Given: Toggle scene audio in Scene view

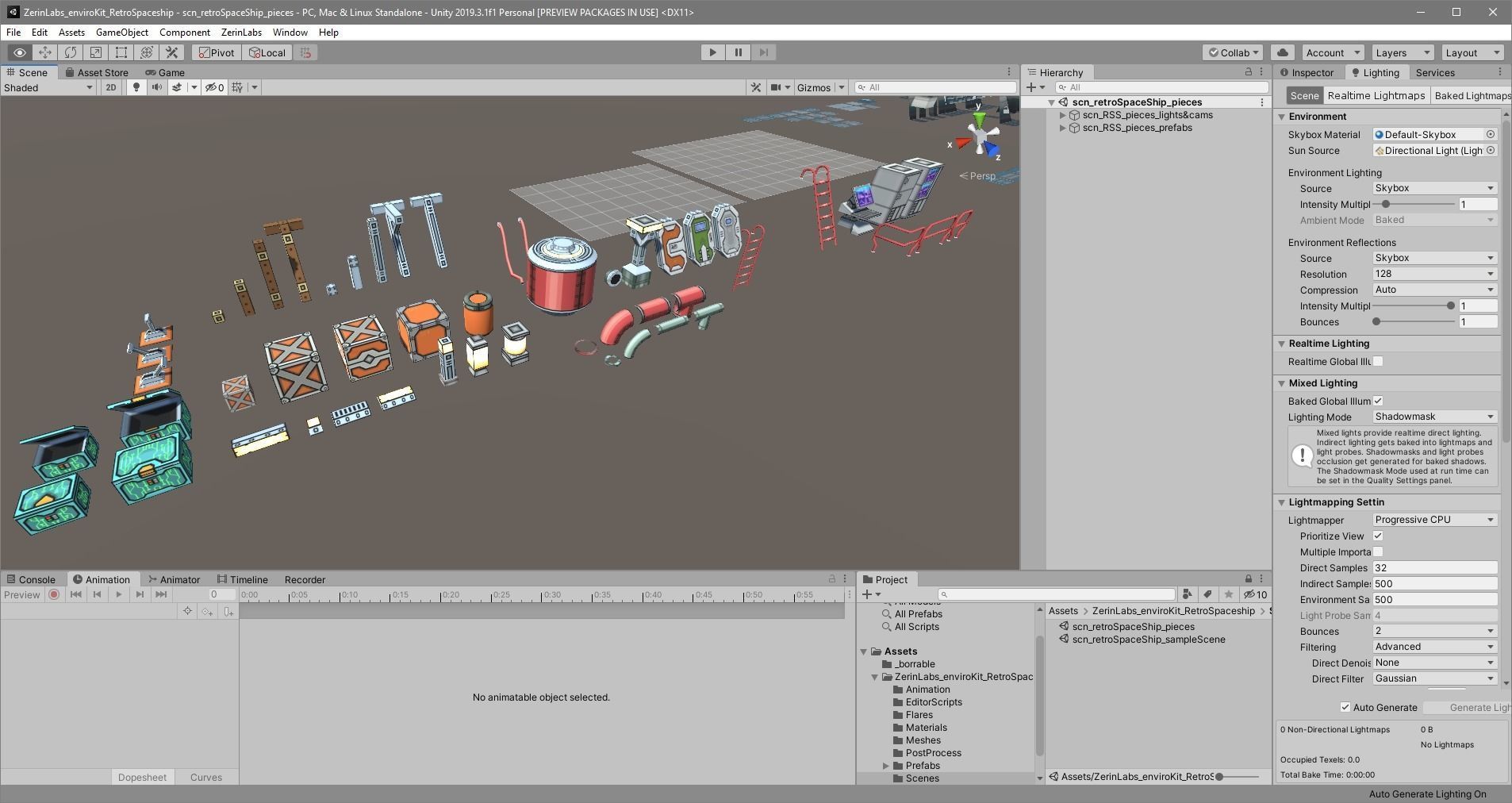Looking at the screenshot, I should (157, 87).
